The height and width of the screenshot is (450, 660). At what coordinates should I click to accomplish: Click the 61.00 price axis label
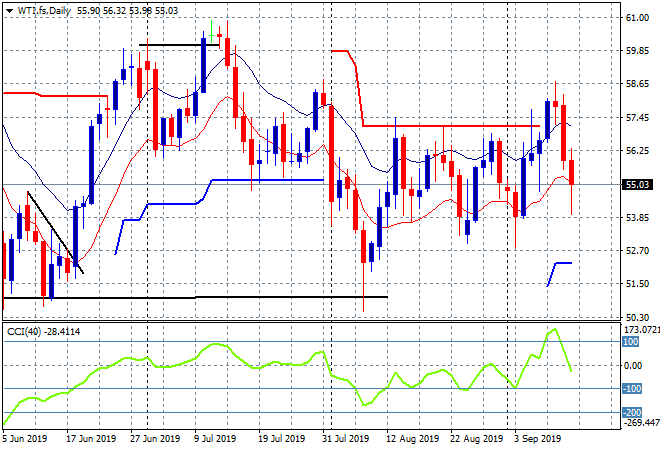point(637,18)
